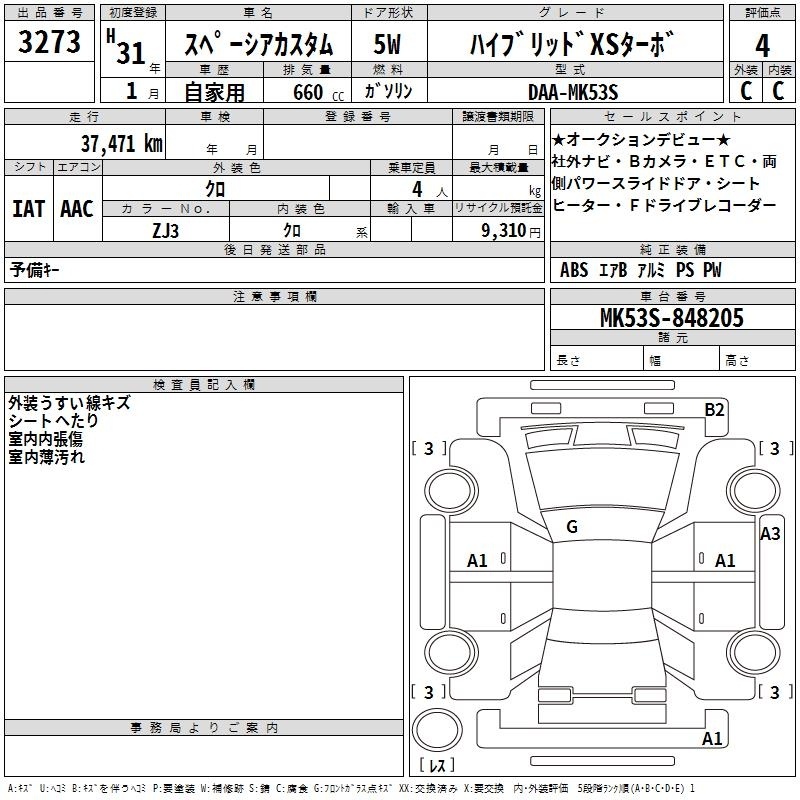The image size is (800, 800).
Task: Select the exterior grade C under 外装
Action: coord(746,90)
